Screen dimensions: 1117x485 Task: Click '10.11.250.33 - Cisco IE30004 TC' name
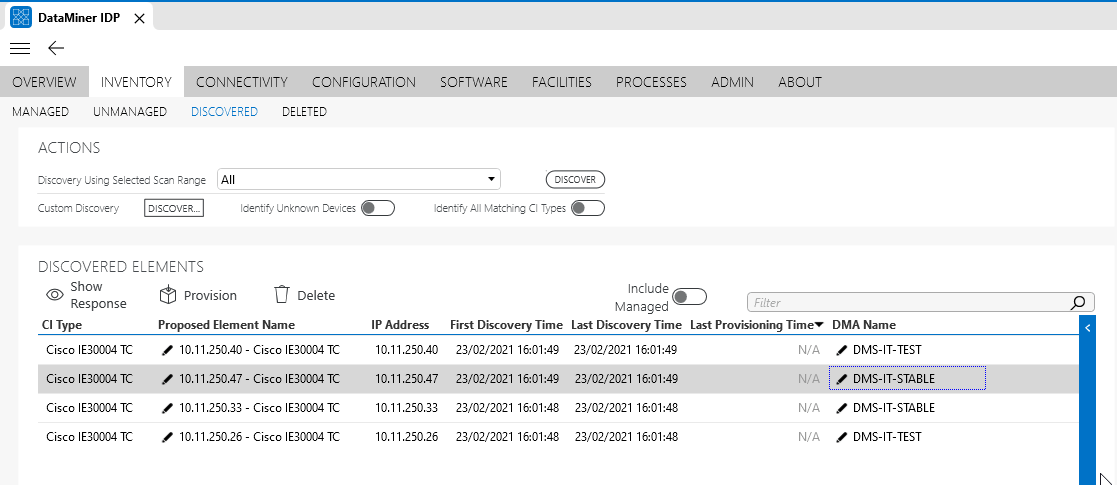259,408
